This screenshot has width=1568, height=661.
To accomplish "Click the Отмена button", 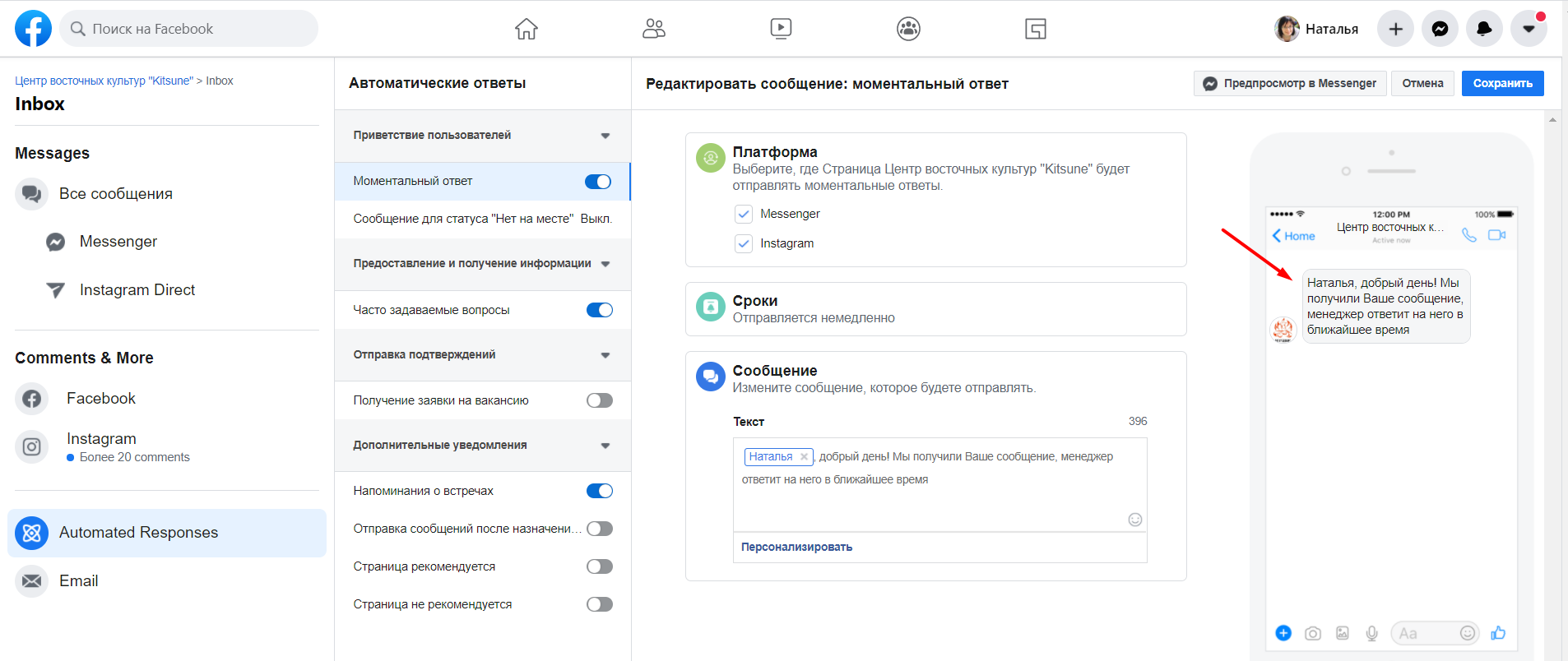I will pyautogui.click(x=1422, y=83).
